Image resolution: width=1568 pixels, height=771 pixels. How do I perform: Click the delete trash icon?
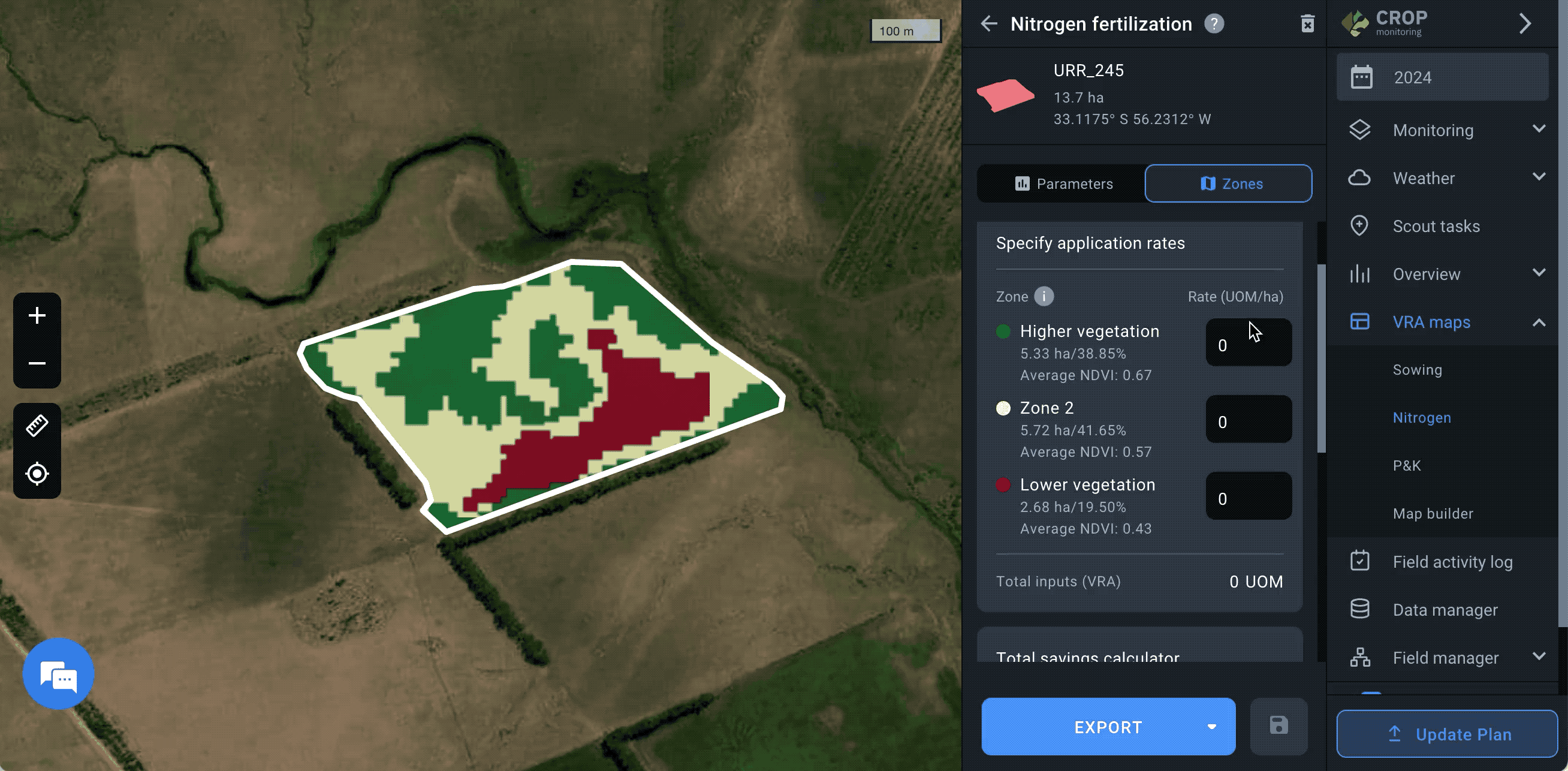click(1307, 24)
